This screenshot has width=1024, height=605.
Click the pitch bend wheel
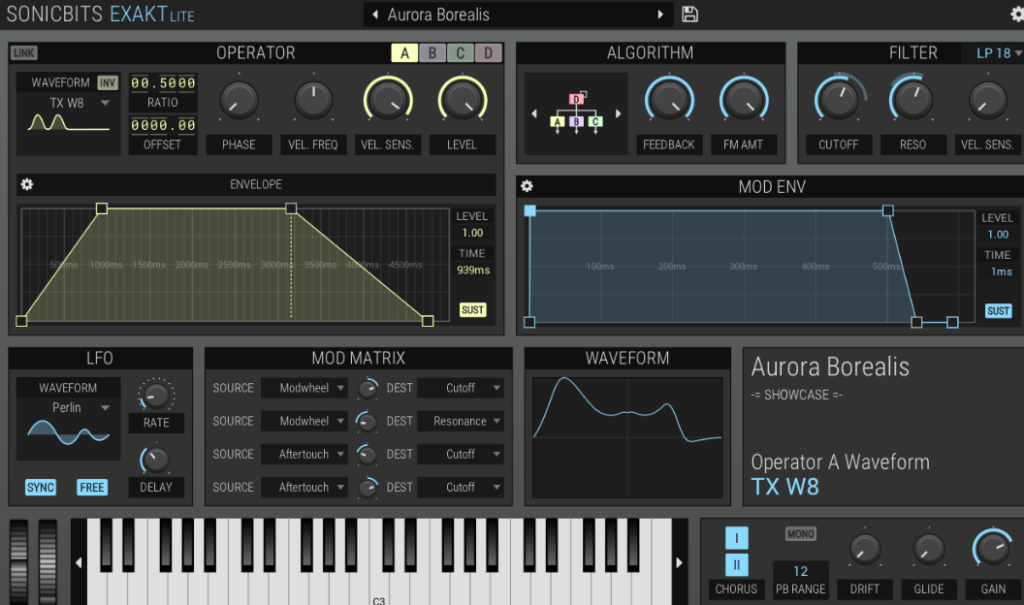tap(19, 562)
